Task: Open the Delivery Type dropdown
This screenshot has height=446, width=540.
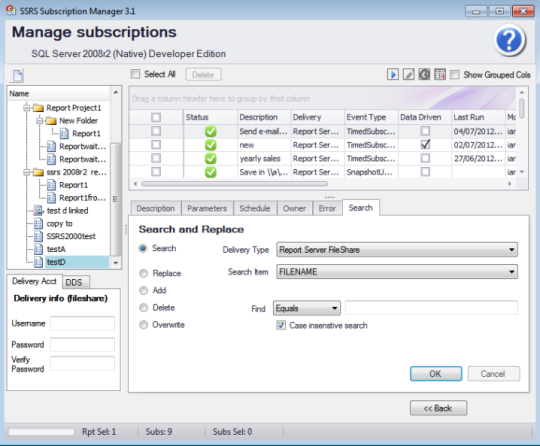Action: 397,250
